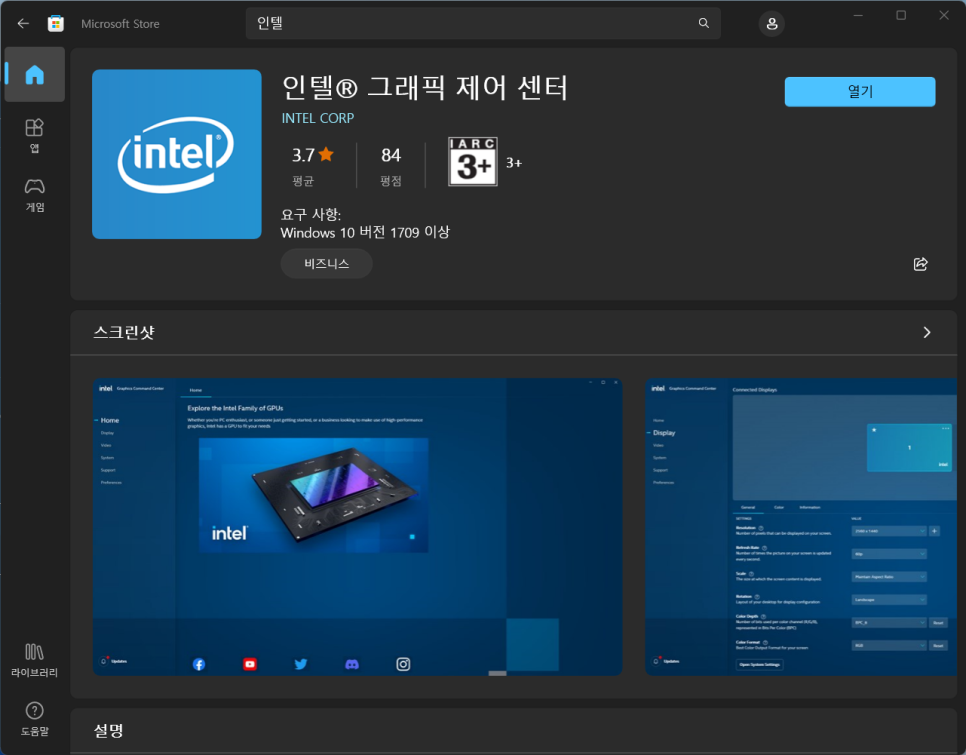
Task: Open the 앱 (Apps) section in sidebar
Action: point(34,135)
